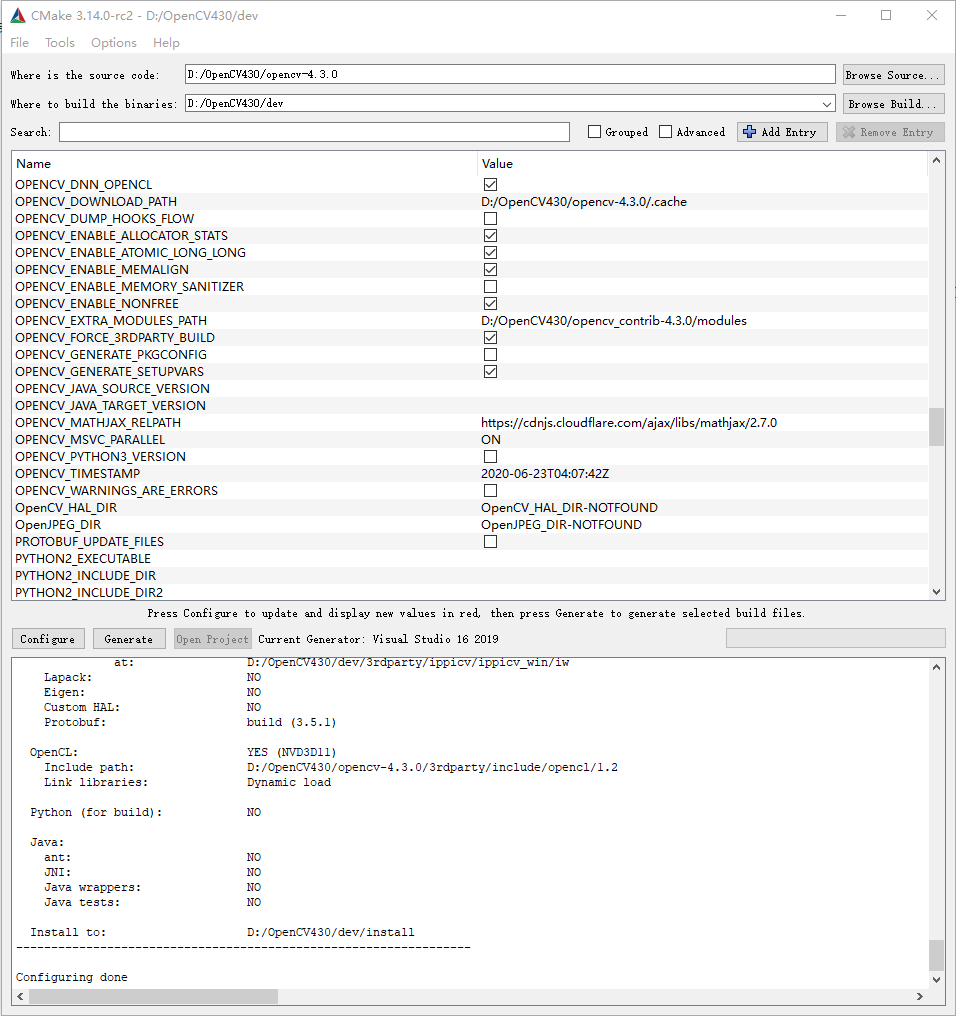Maximize the CMake window
The height and width of the screenshot is (1016, 956).
(886, 16)
